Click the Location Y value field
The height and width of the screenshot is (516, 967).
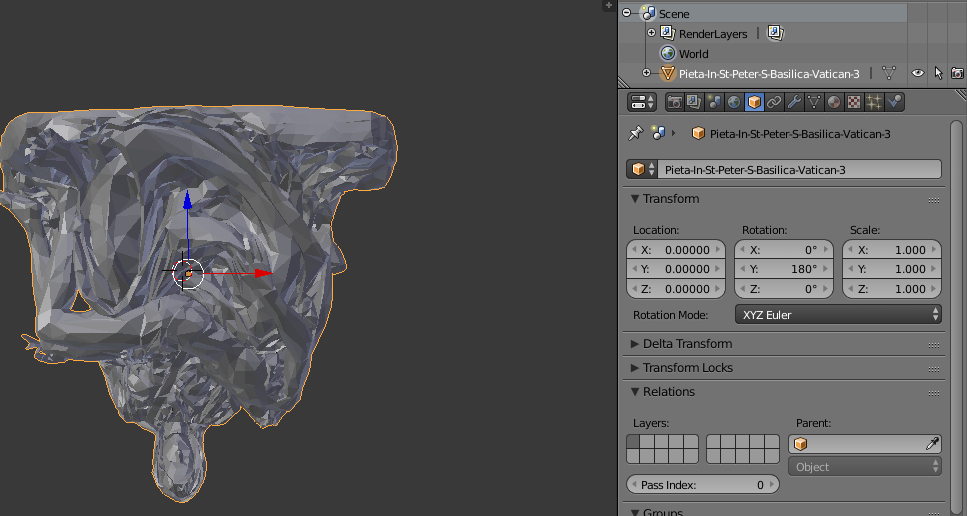point(676,269)
